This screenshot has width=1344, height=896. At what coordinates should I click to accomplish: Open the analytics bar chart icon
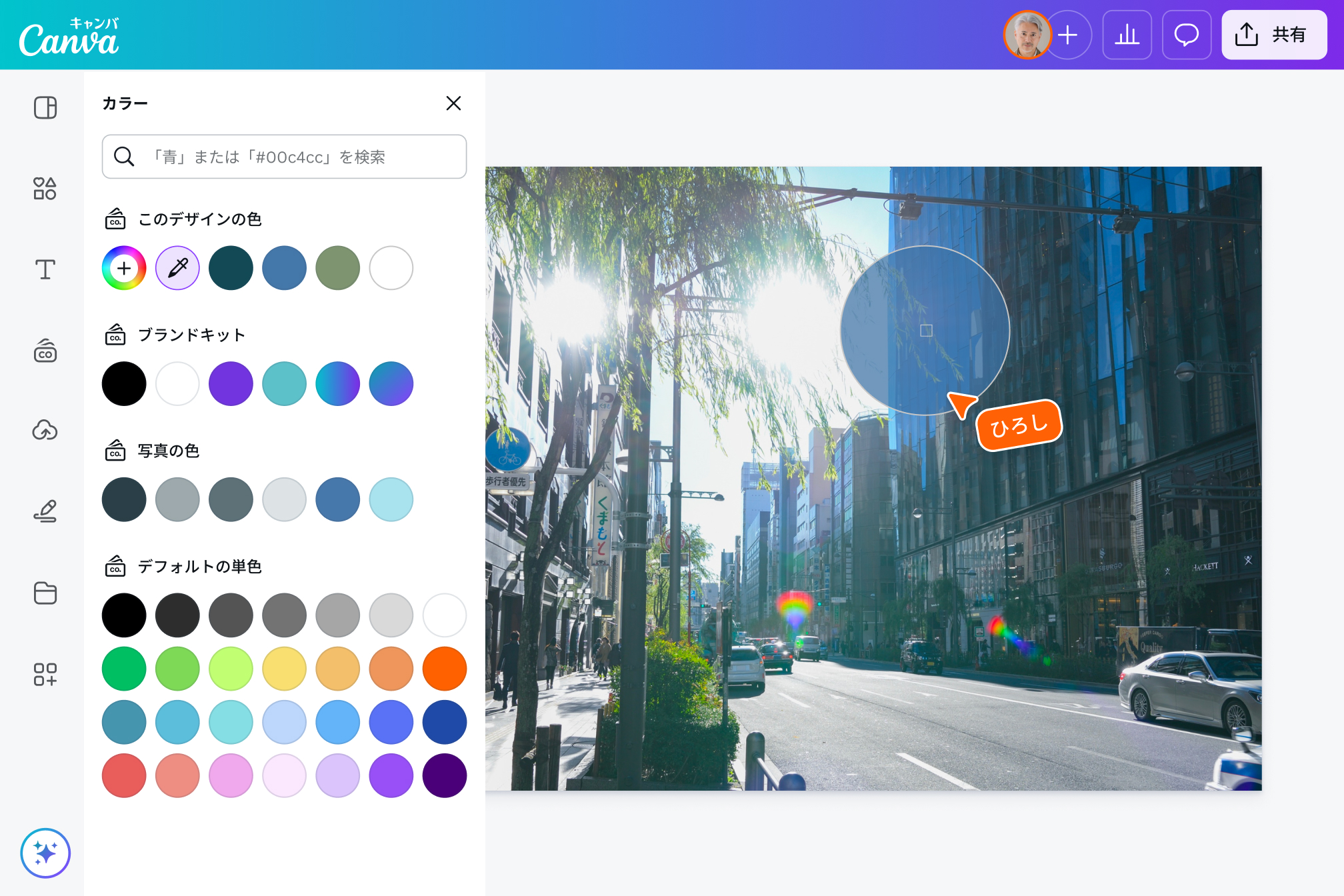tap(1127, 35)
